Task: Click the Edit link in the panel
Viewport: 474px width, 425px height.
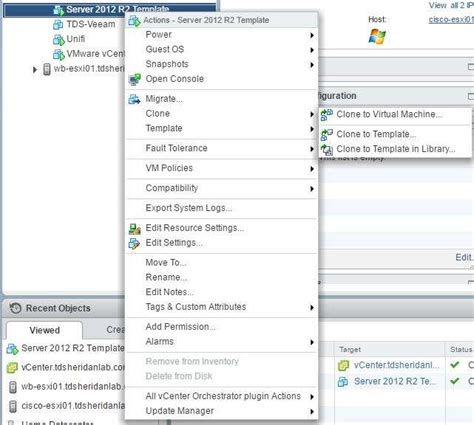Action: 464,257
